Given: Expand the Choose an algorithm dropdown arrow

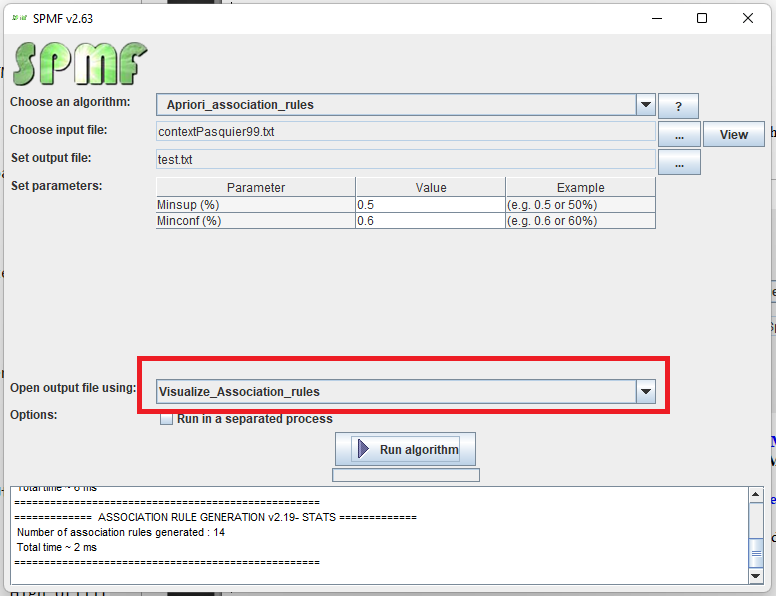Looking at the screenshot, I should pyautogui.click(x=645, y=104).
